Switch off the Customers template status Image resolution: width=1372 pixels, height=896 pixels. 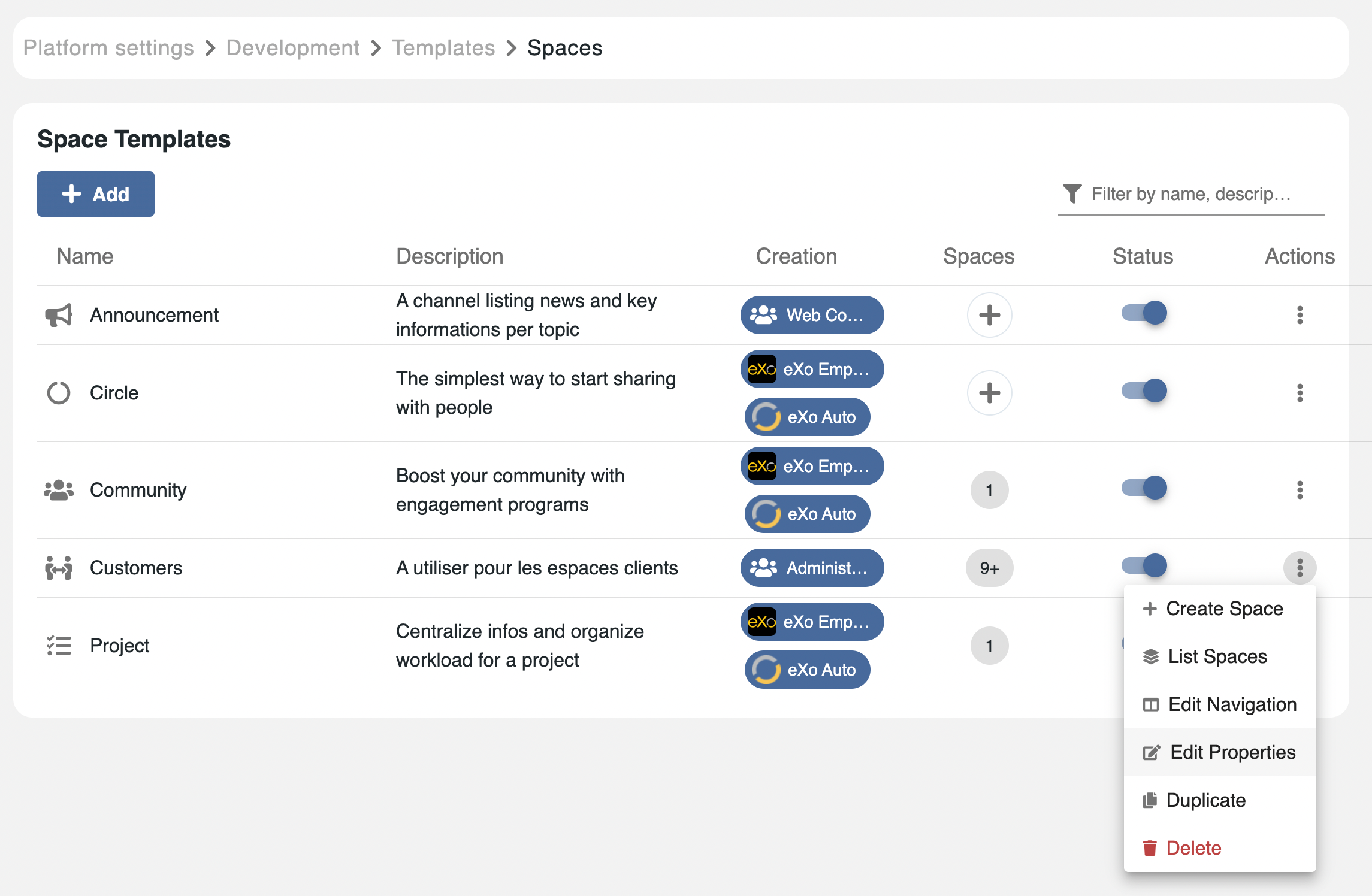click(1144, 566)
